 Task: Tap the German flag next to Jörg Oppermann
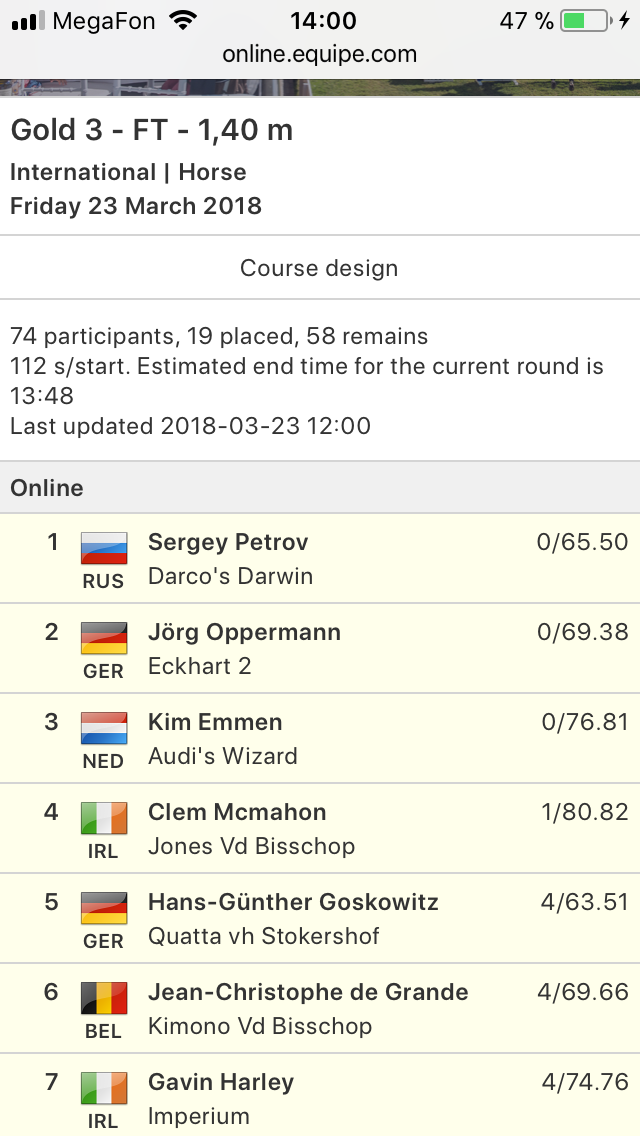pyautogui.click(x=104, y=638)
